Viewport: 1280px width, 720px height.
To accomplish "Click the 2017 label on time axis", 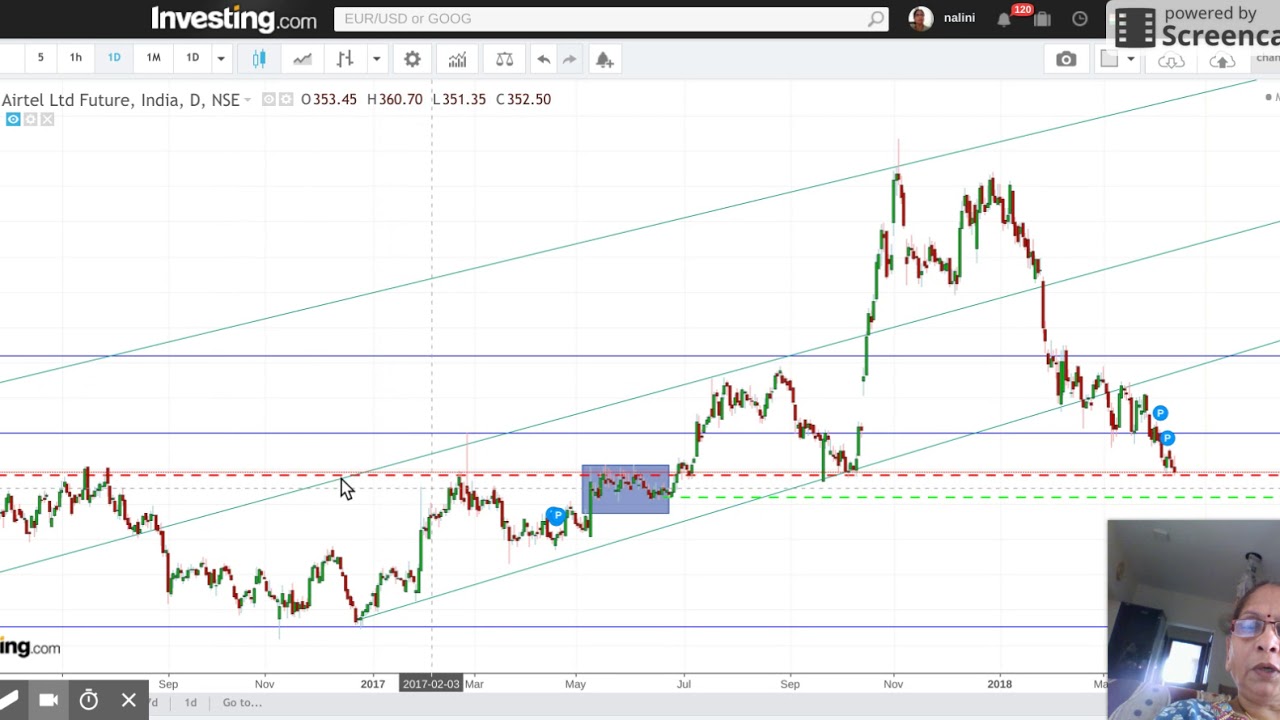I will [x=373, y=684].
